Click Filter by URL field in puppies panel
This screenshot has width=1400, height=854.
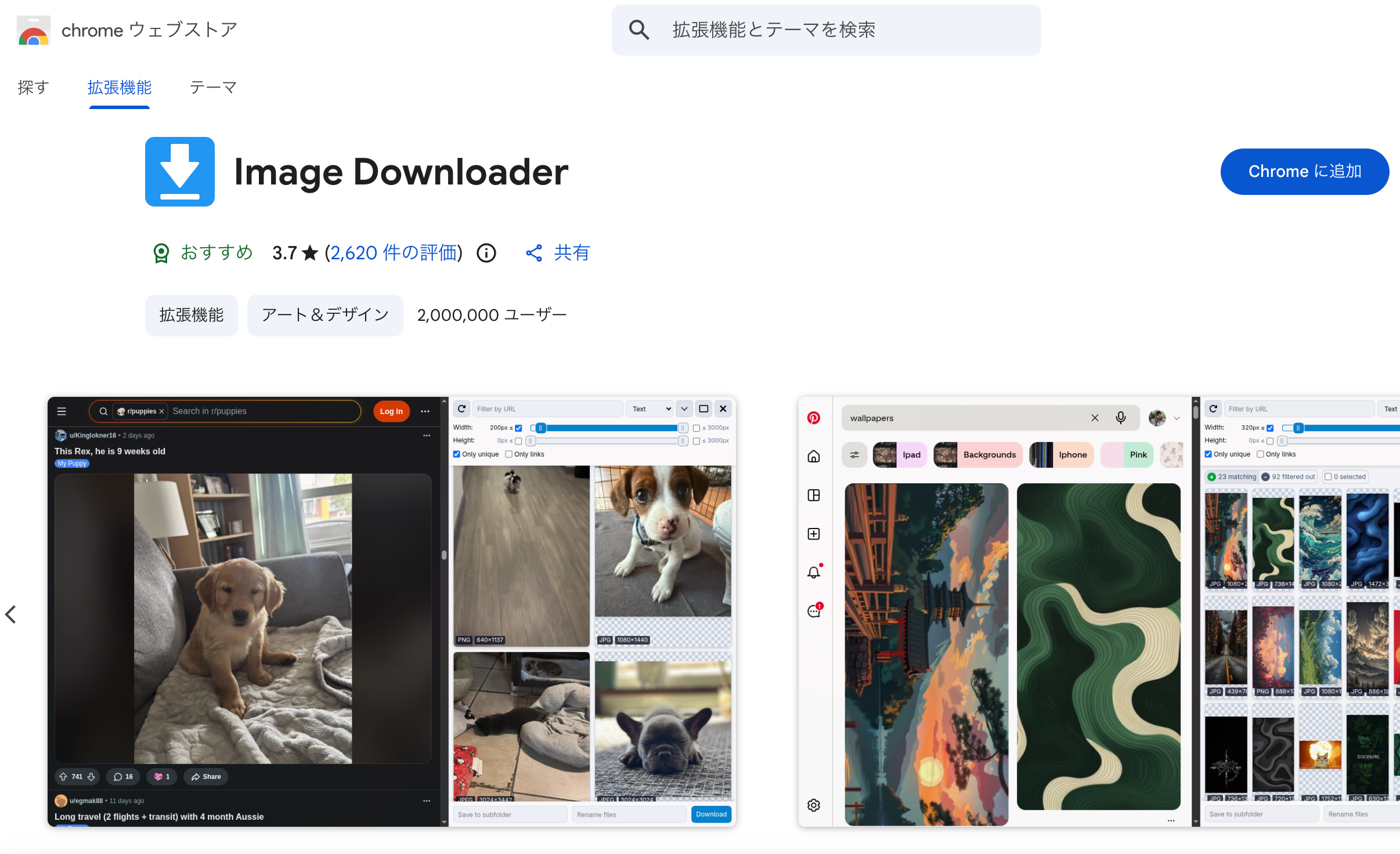pos(548,409)
